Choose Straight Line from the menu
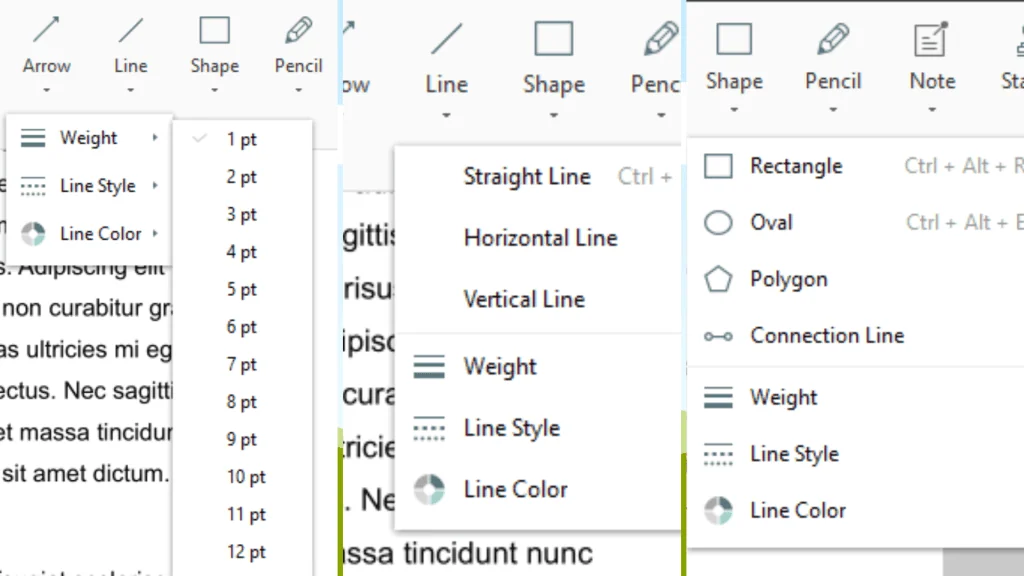 pyautogui.click(x=527, y=176)
